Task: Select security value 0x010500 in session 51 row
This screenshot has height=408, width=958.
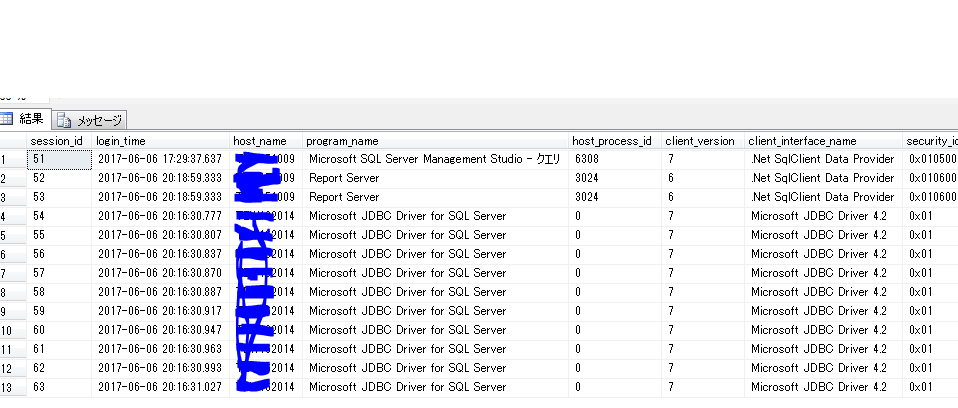Action: pyautogui.click(x=931, y=159)
